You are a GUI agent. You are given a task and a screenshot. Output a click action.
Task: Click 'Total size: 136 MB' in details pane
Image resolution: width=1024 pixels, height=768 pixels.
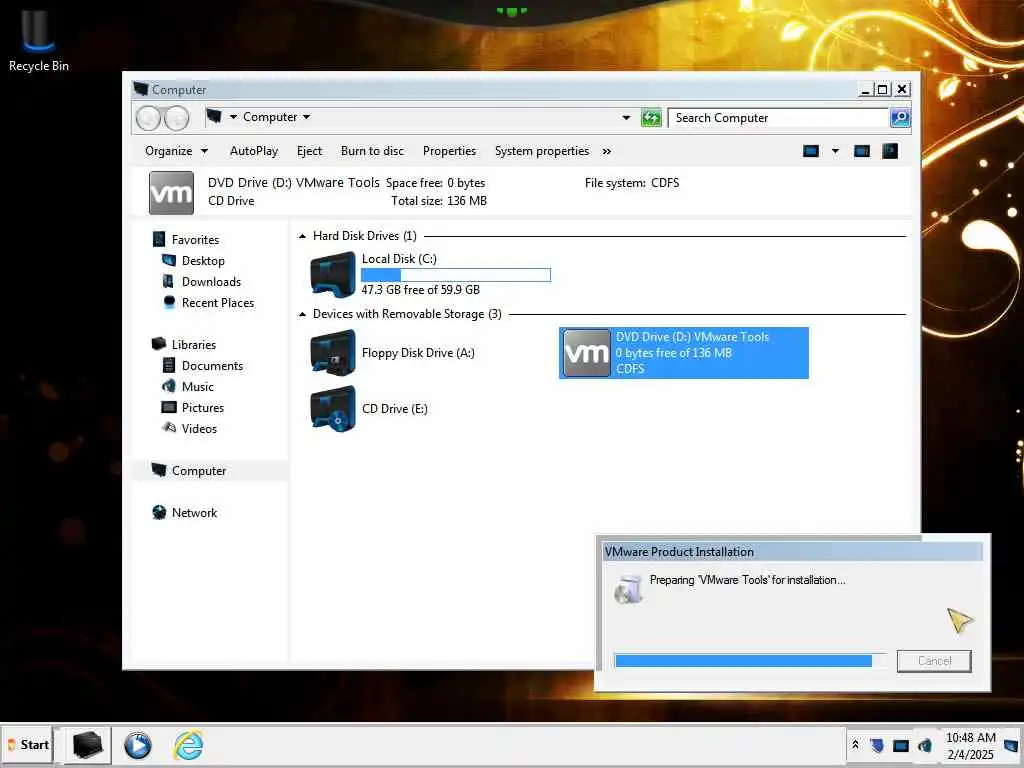(439, 201)
